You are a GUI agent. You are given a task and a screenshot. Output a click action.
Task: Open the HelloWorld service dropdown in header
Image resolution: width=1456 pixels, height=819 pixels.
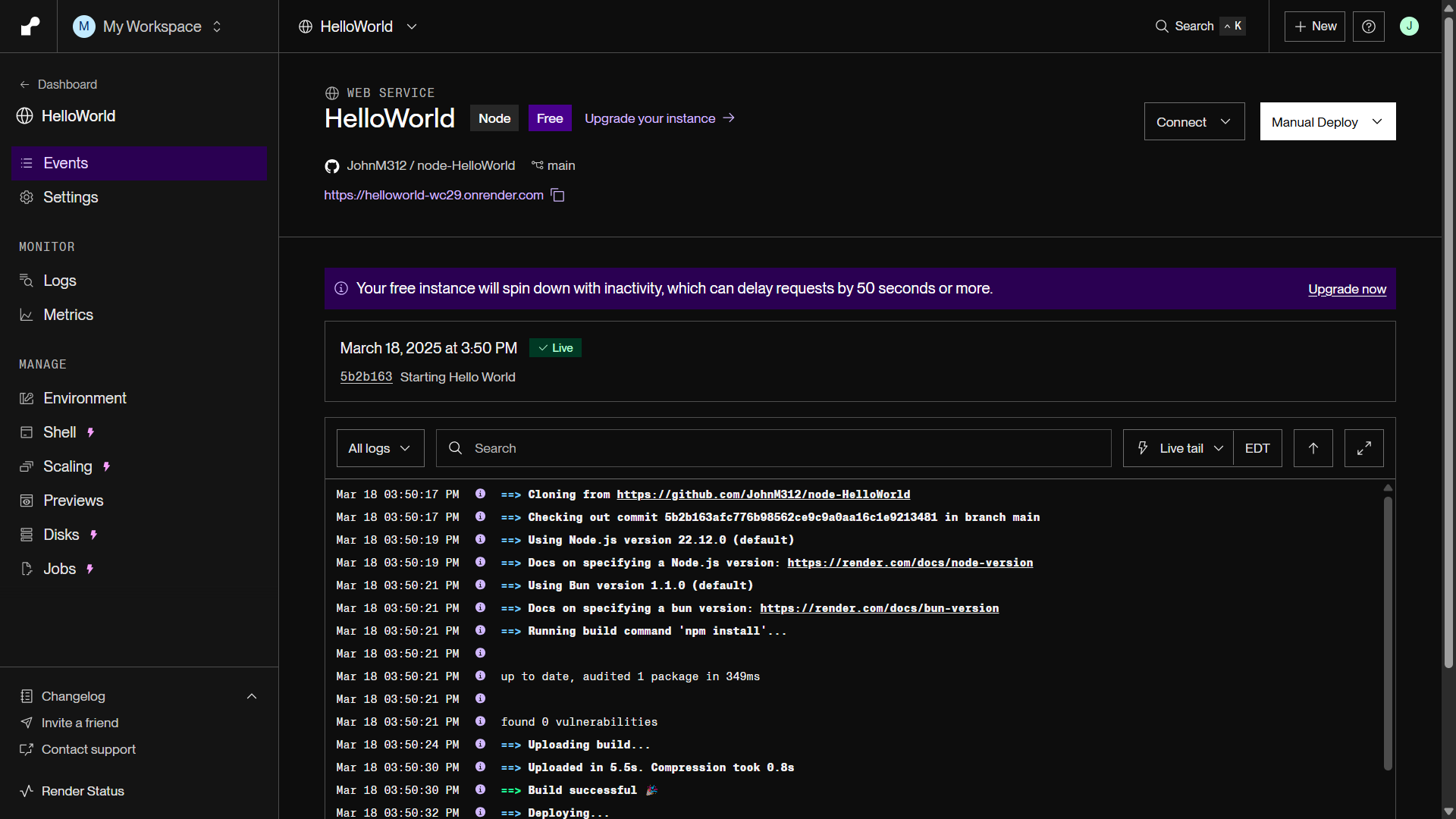358,27
